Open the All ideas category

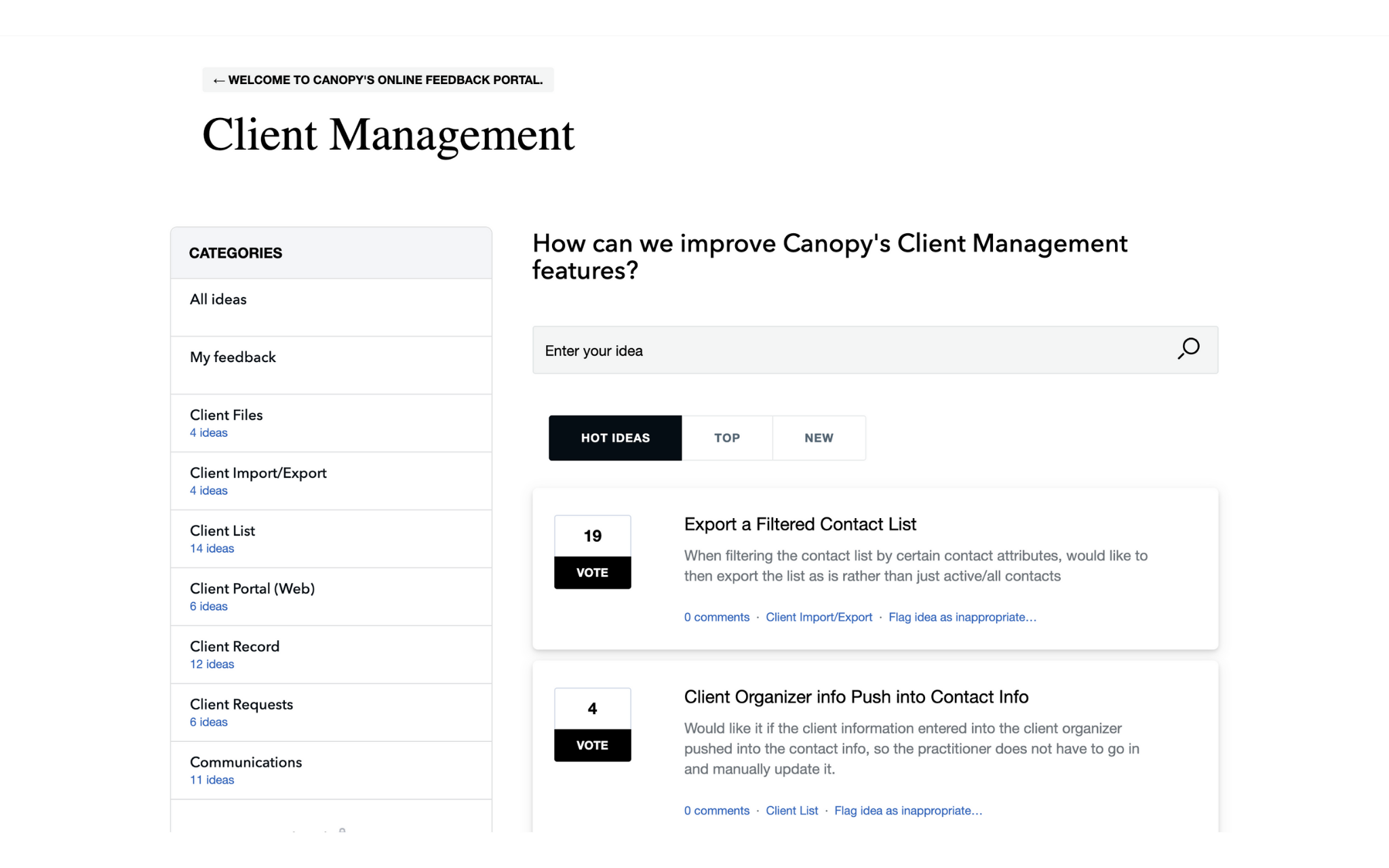tap(218, 299)
